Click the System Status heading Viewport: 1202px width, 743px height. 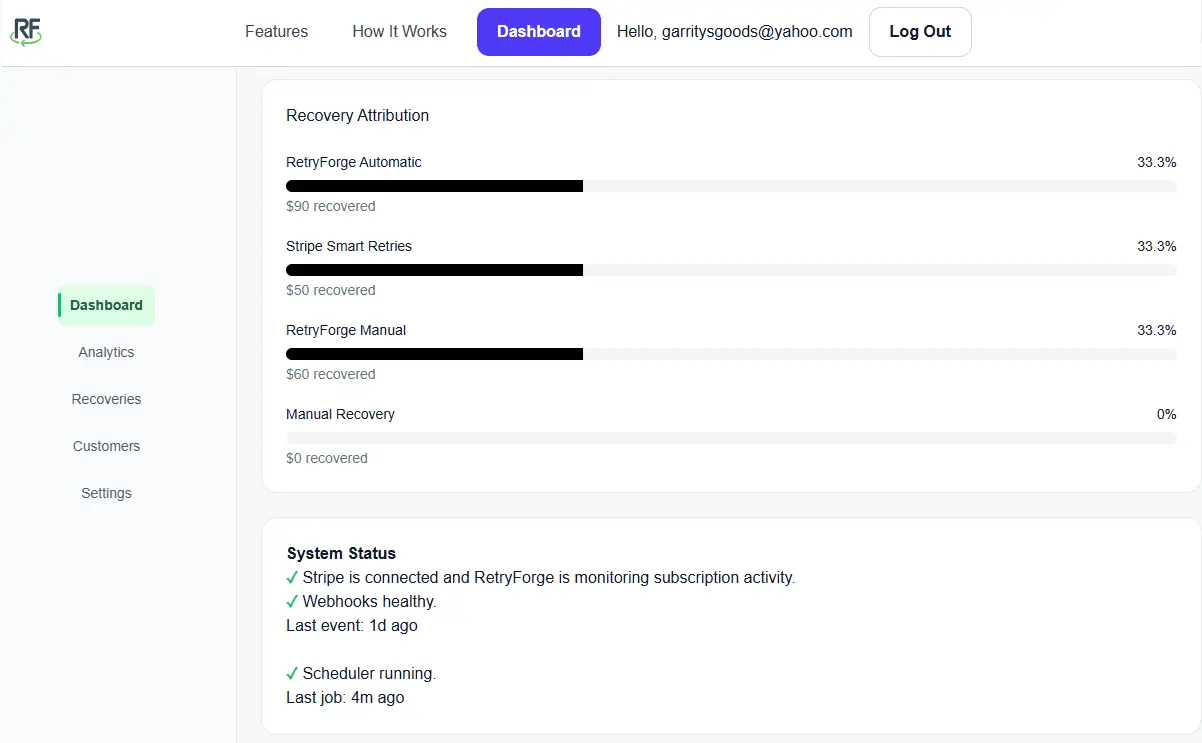pos(341,553)
